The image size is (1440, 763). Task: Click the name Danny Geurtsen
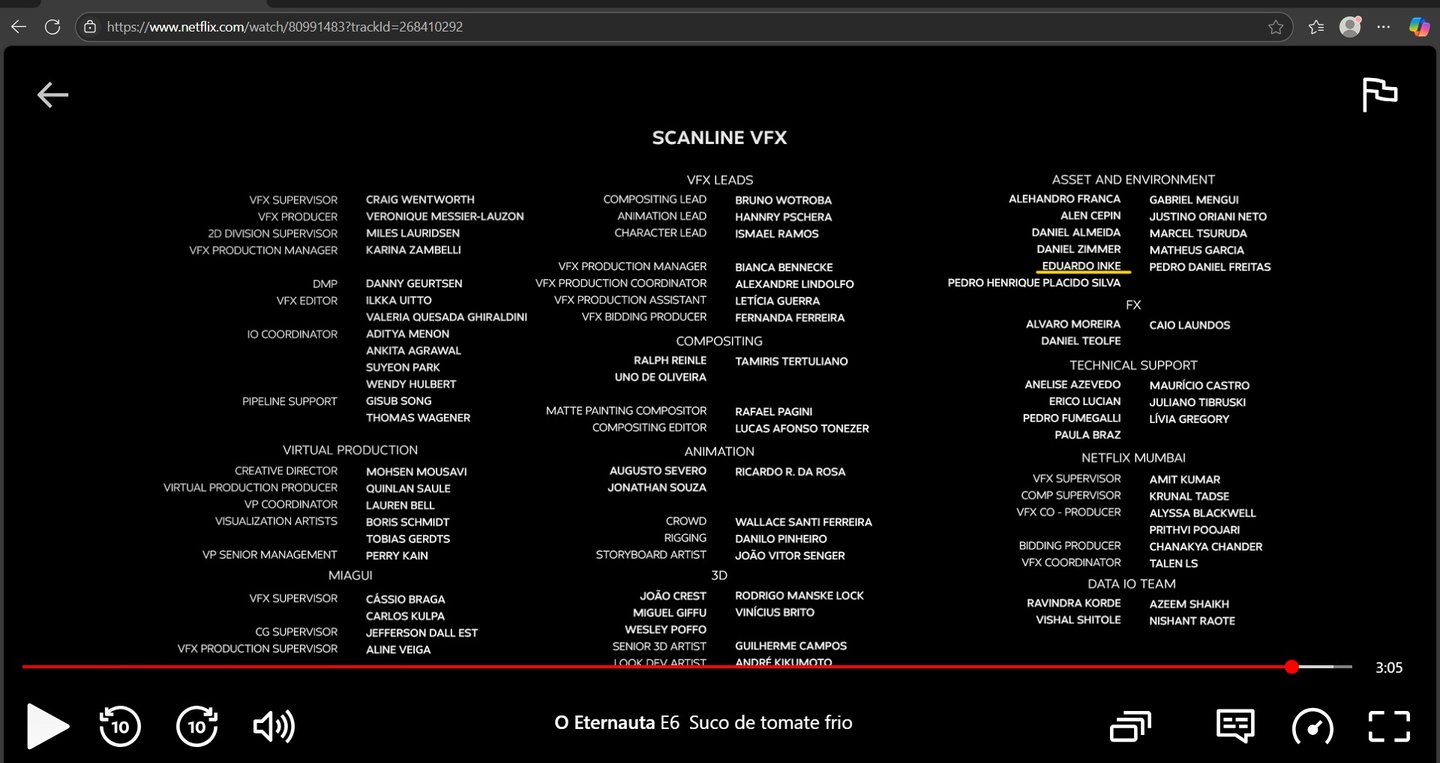[414, 284]
